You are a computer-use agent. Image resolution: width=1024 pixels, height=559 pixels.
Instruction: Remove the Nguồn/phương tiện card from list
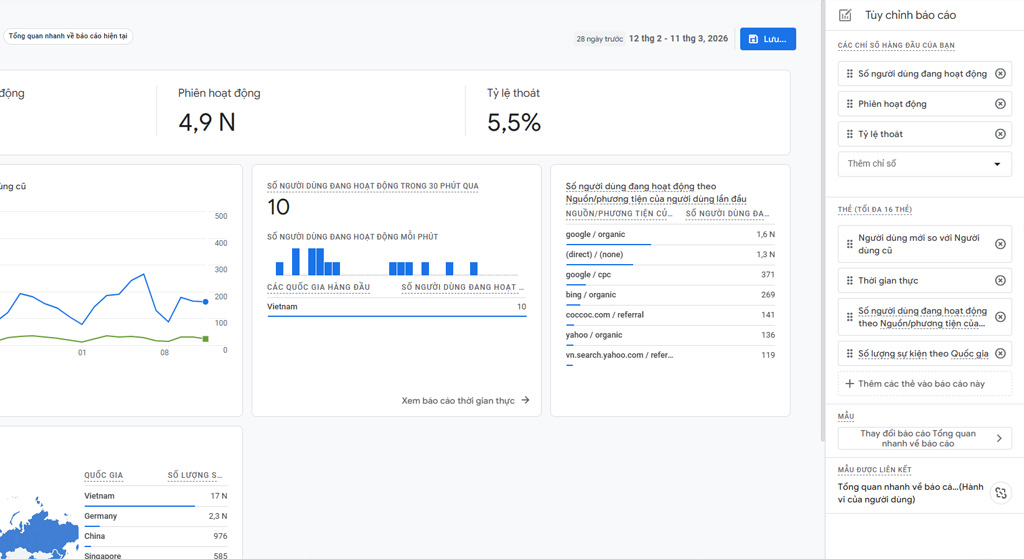(x=1000, y=317)
